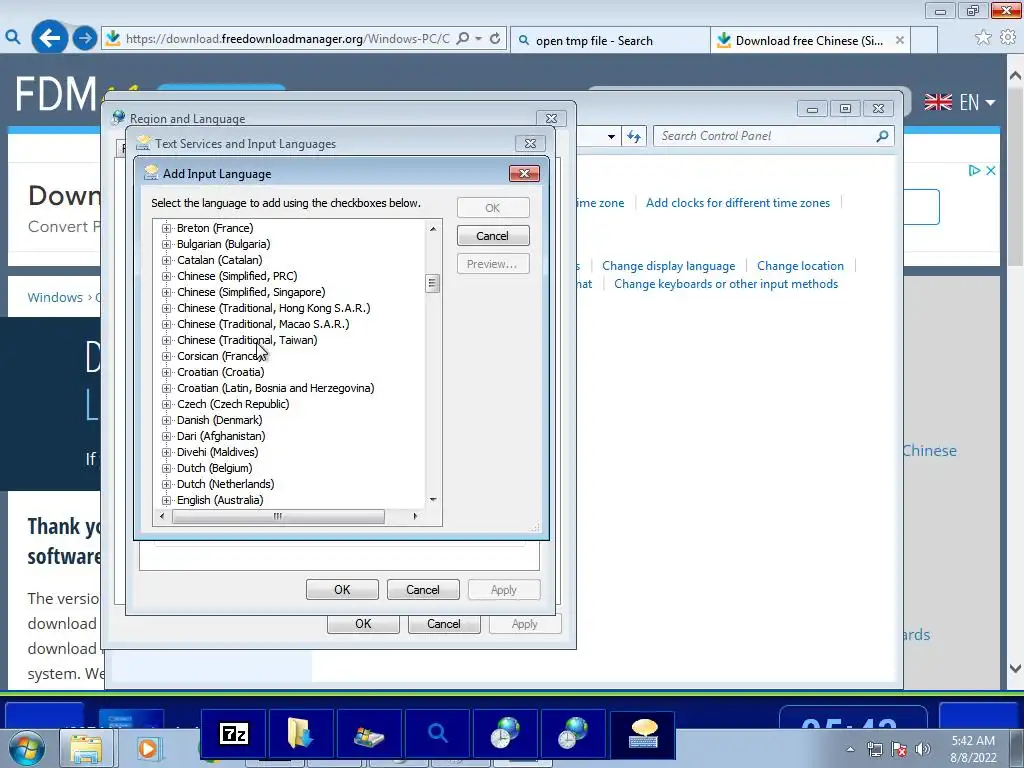Click the ad close X icon
1024x768 pixels.
tap(991, 170)
